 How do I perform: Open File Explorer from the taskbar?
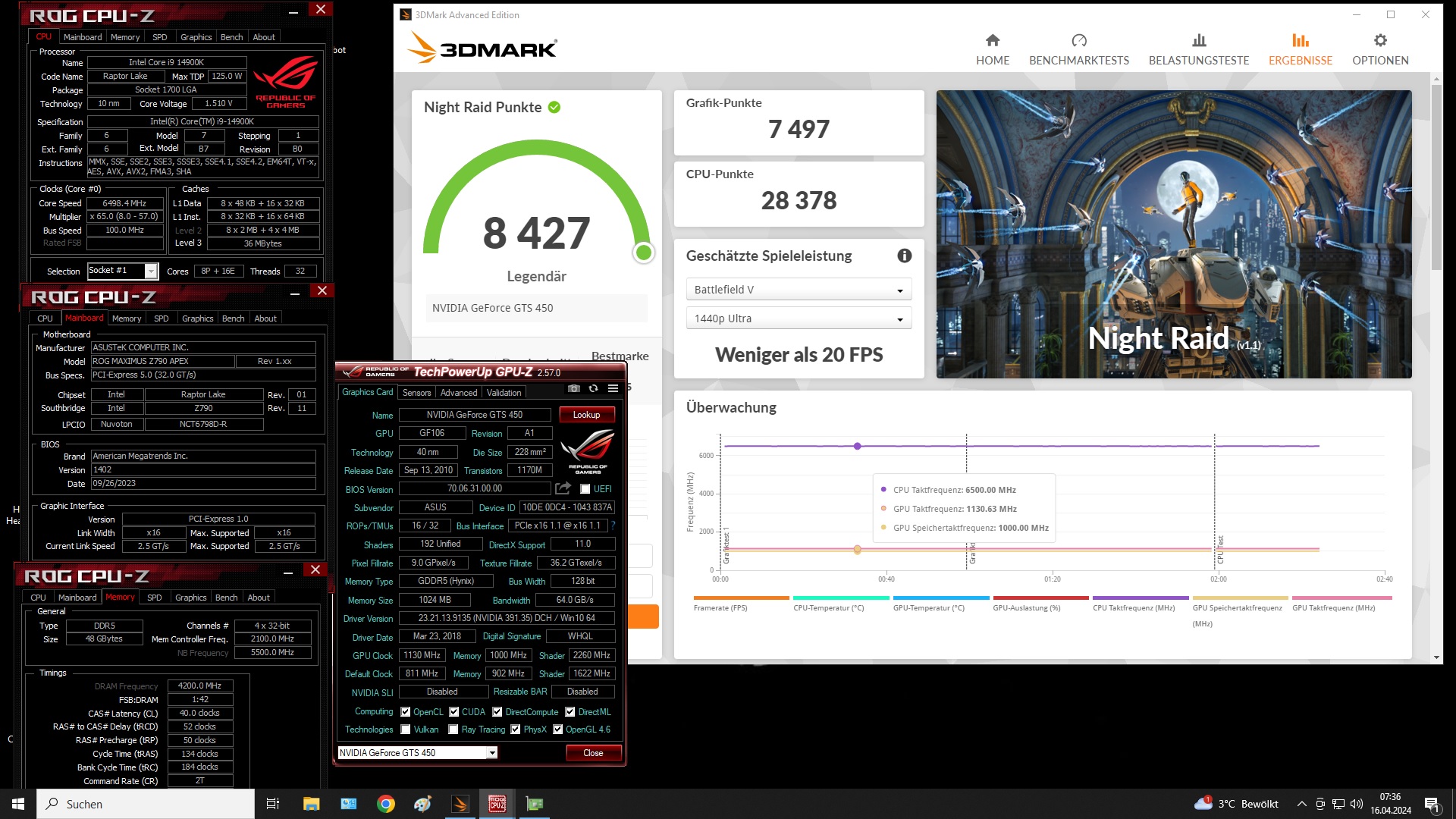(311, 804)
